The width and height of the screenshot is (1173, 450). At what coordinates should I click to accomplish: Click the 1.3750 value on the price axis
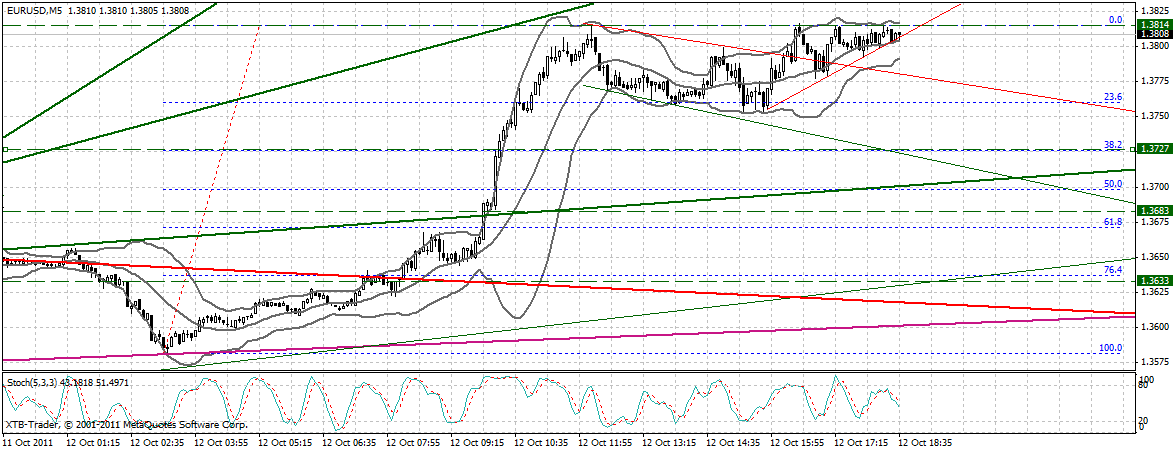click(x=1153, y=116)
